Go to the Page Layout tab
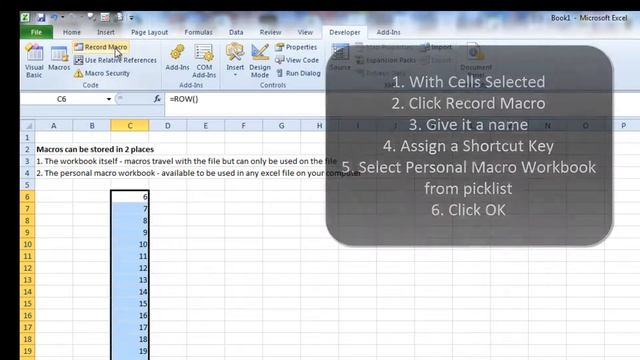Viewport: 640px width, 360px height. click(149, 32)
